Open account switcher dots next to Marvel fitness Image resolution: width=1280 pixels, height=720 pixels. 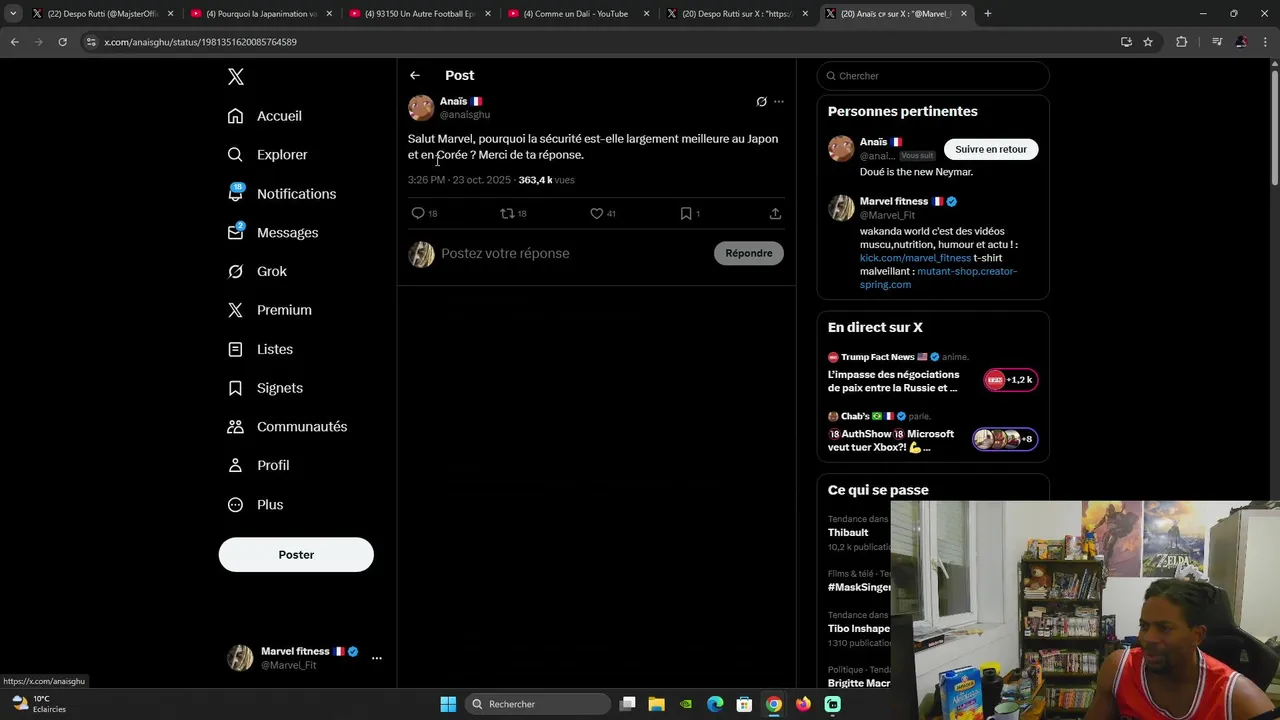coord(377,658)
